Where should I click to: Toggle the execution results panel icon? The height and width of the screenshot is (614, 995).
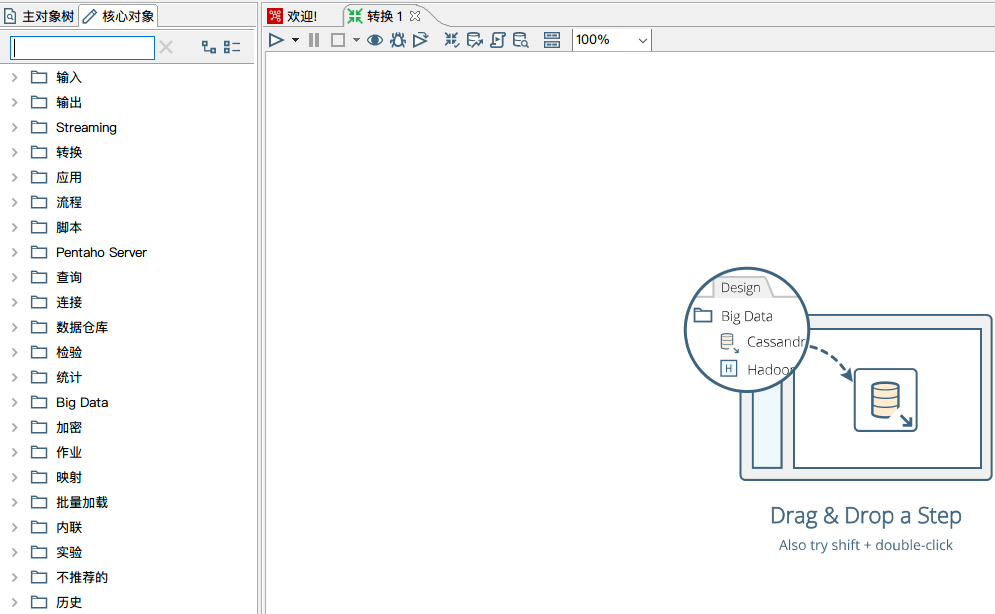[552, 40]
